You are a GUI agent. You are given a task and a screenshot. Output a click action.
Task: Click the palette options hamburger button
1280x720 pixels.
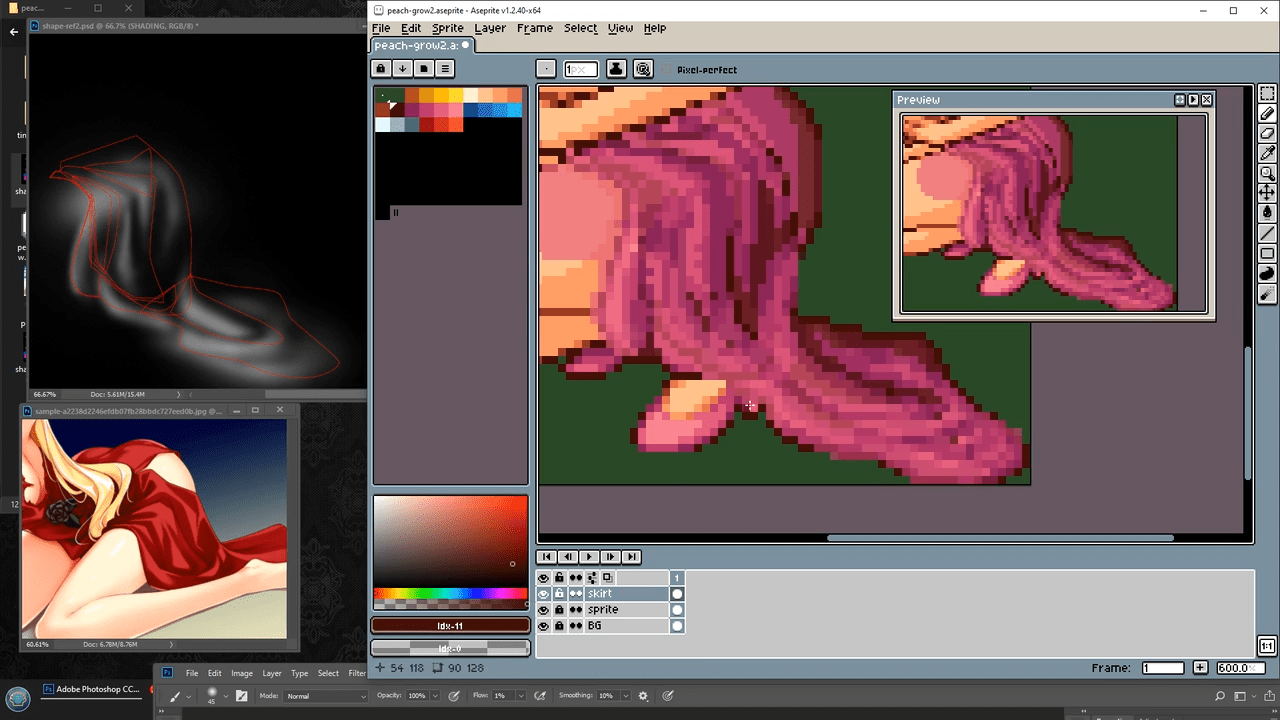pyautogui.click(x=445, y=69)
